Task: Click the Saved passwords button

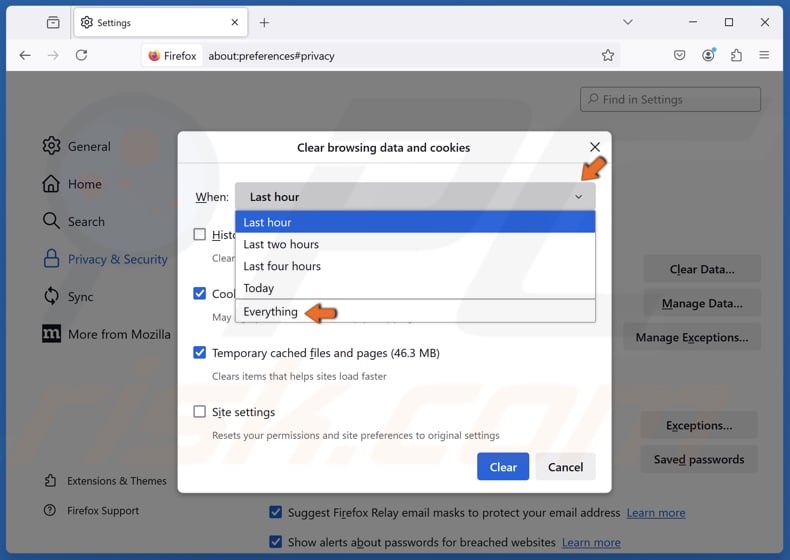Action: click(x=699, y=459)
